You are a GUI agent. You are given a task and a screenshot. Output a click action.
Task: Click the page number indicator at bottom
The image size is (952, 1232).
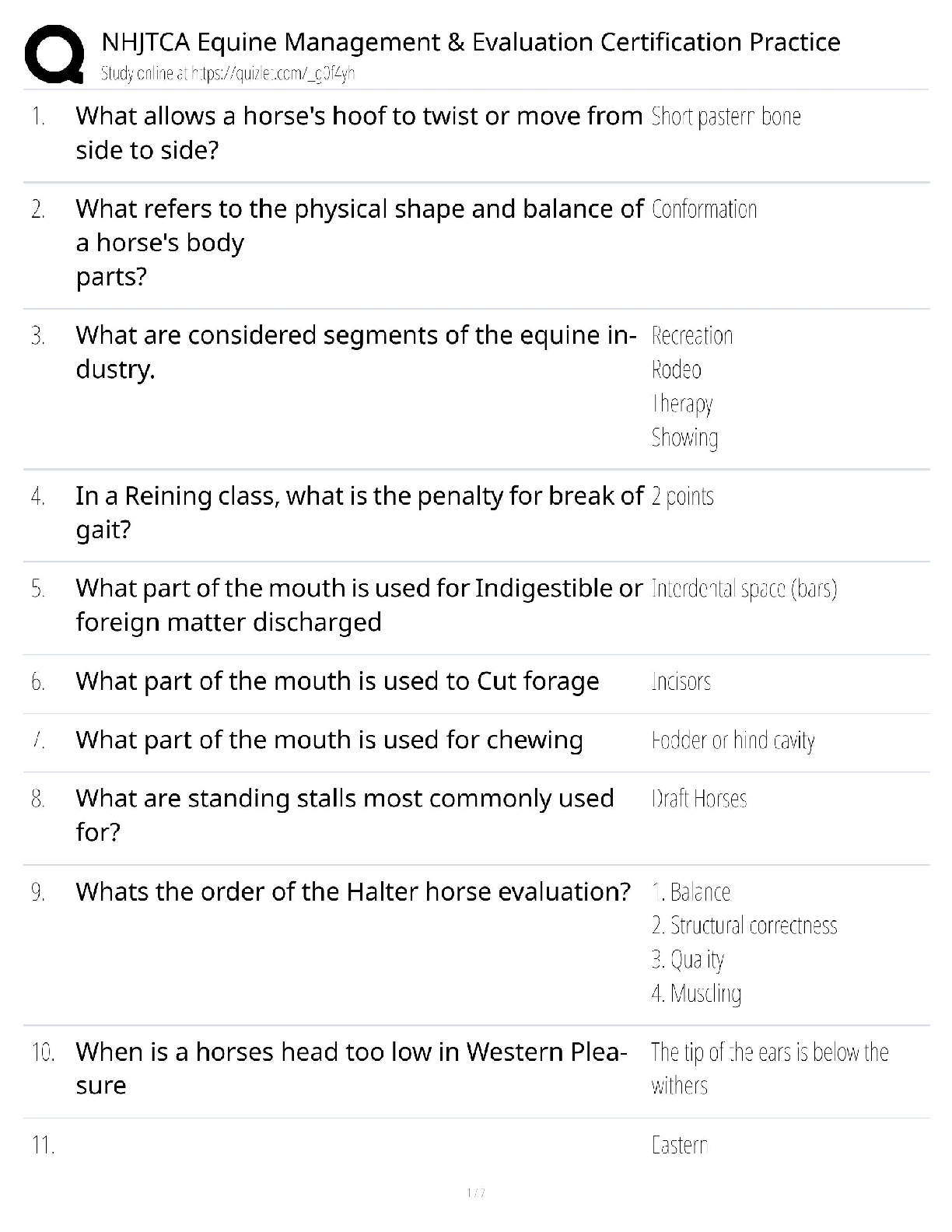(475, 1192)
